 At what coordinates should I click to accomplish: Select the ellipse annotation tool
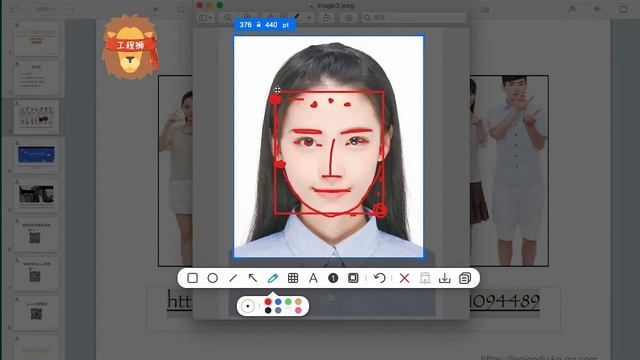pos(212,278)
